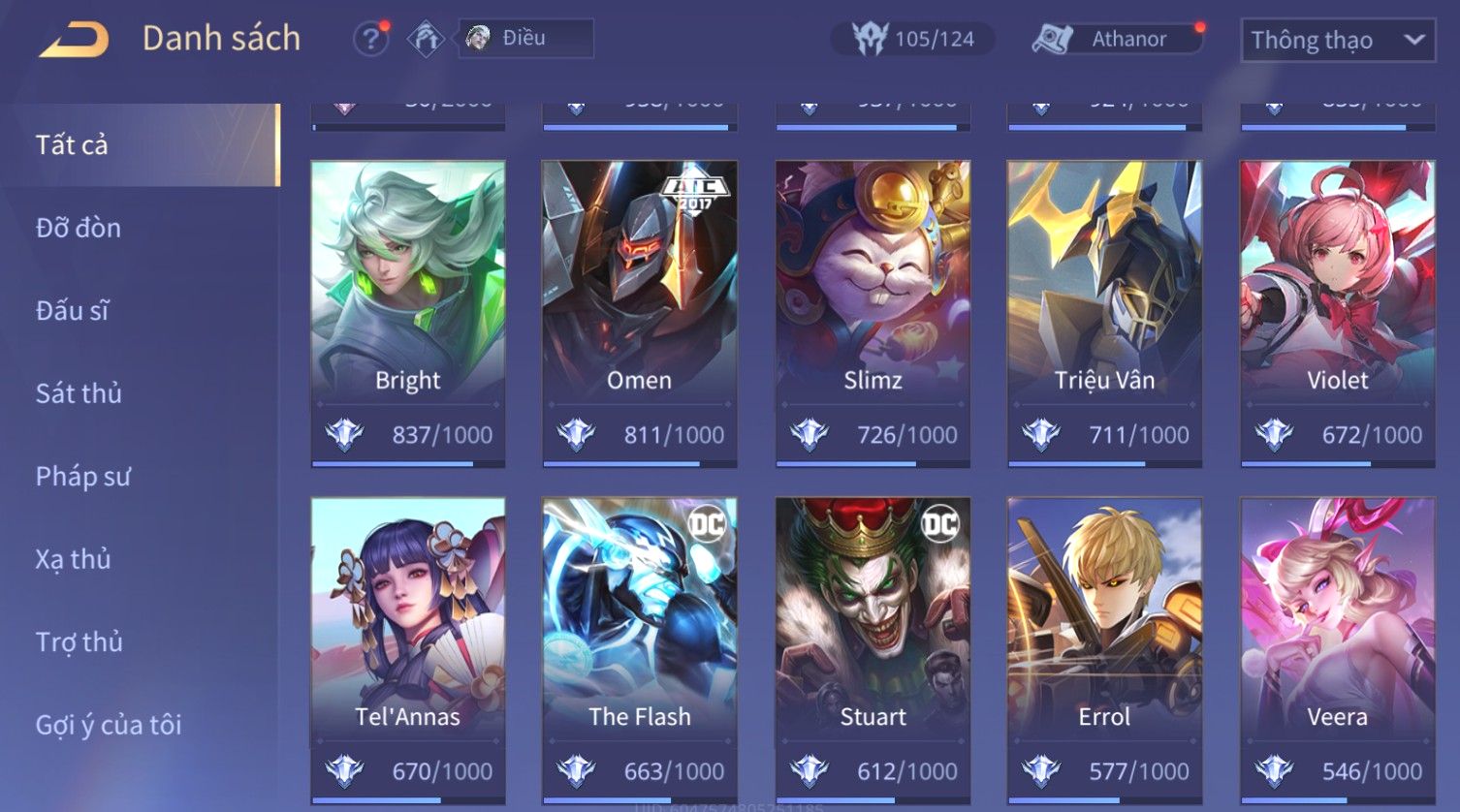Viewport: 1460px width, 812px height.
Task: Click the Thông thạo dropdown chevron arrow
Action: point(1413,41)
